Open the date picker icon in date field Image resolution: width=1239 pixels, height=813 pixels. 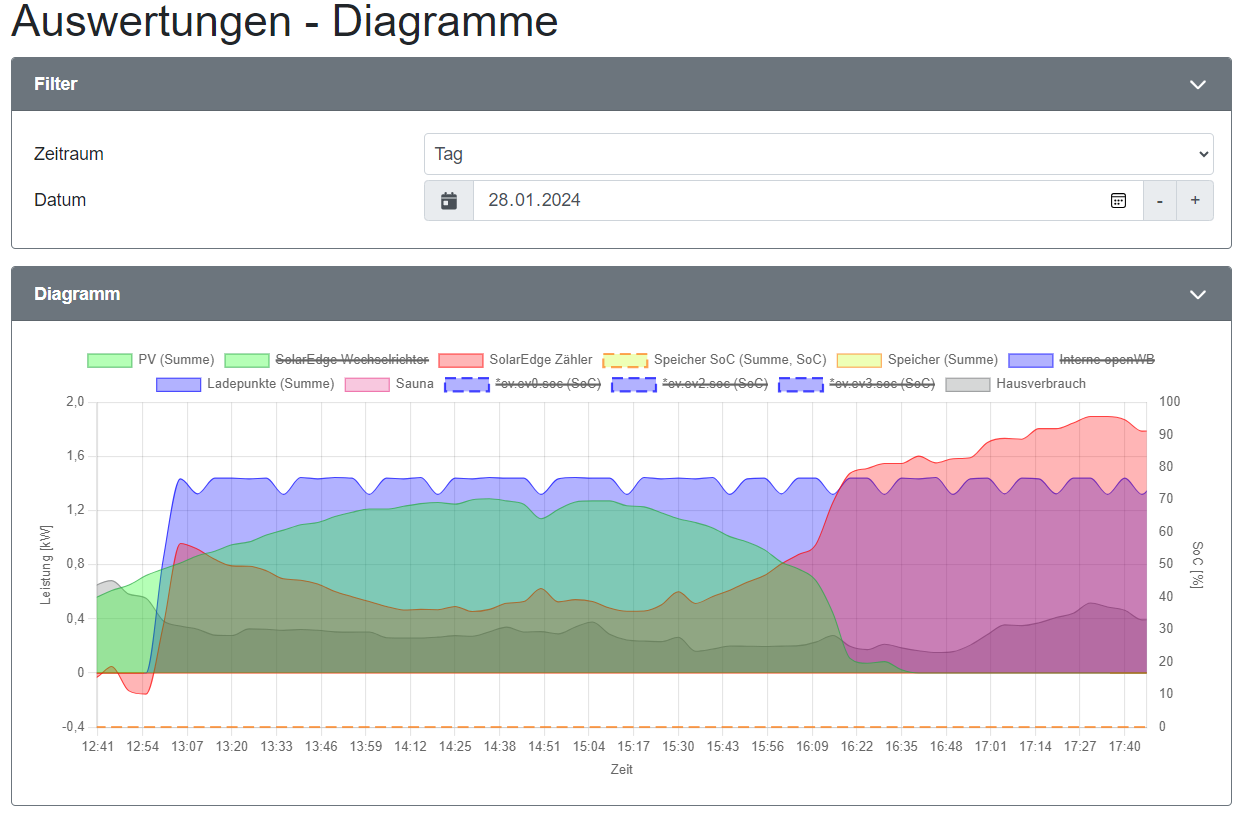pos(1118,201)
